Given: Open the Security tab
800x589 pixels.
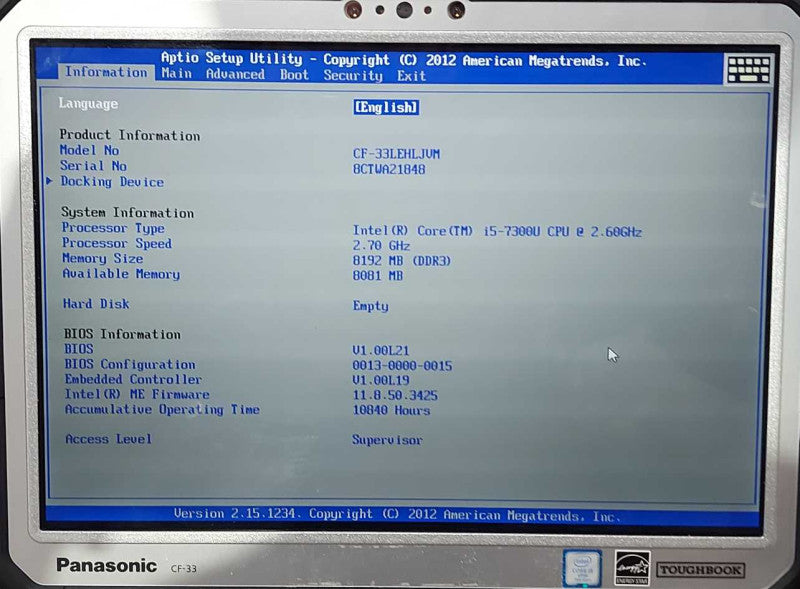Looking at the screenshot, I should pos(353,76).
